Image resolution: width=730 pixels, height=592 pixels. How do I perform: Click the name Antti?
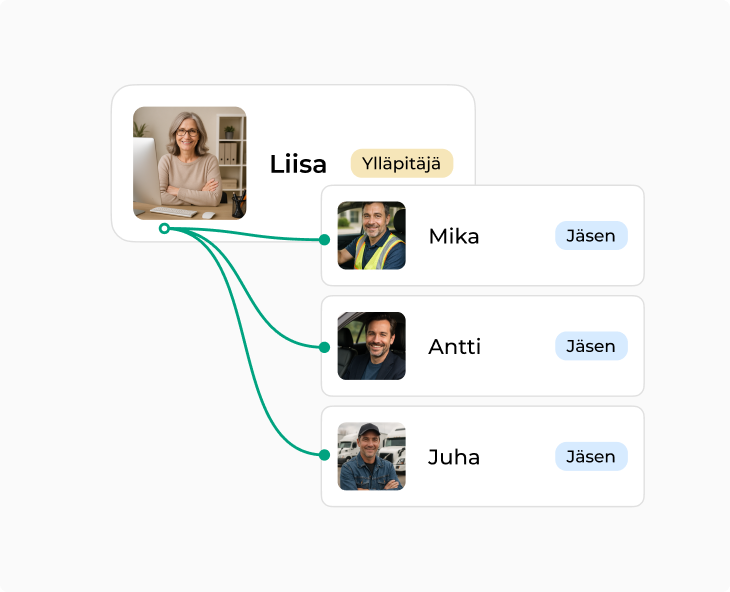[455, 347]
